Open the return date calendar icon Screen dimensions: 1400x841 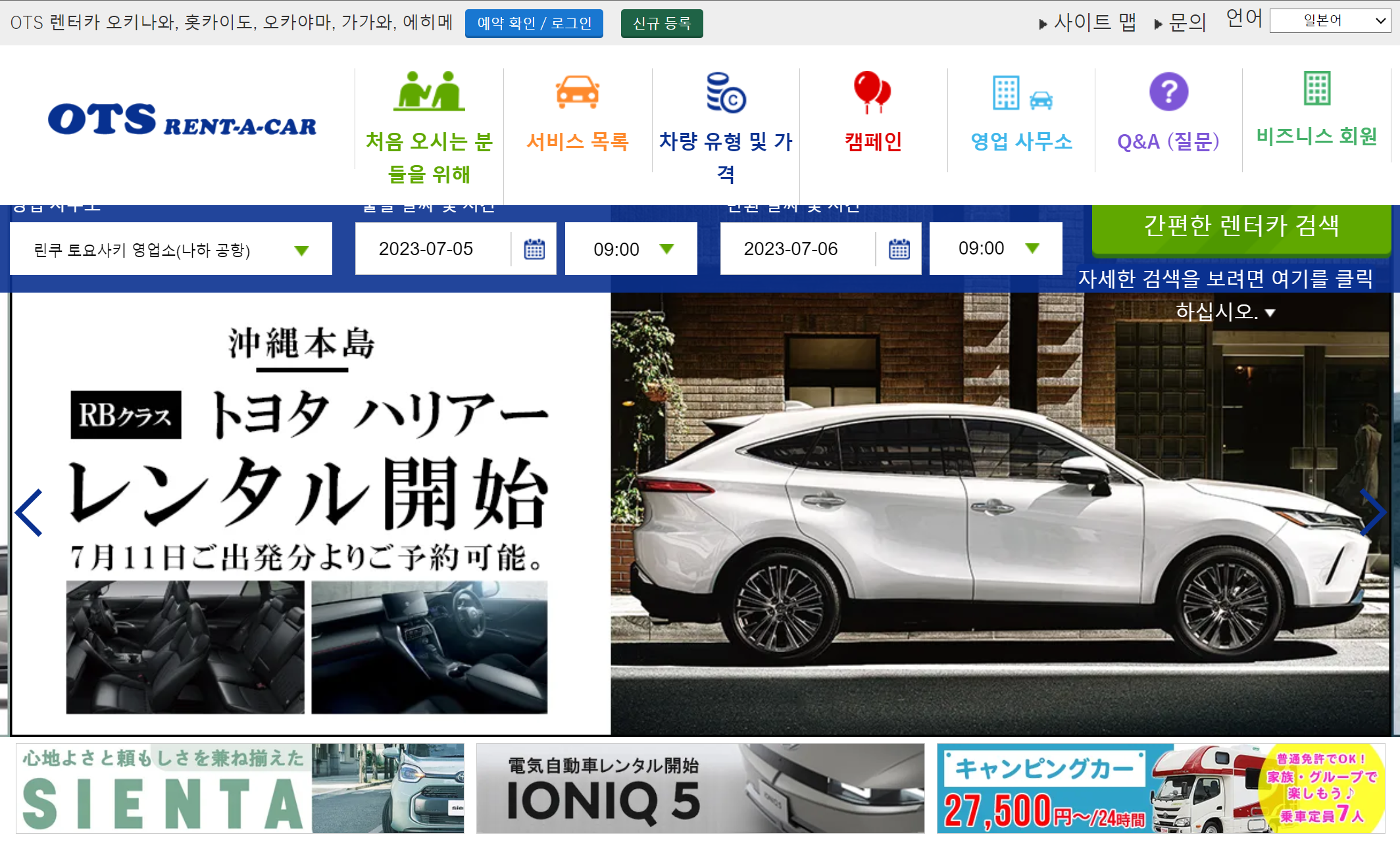tap(899, 249)
